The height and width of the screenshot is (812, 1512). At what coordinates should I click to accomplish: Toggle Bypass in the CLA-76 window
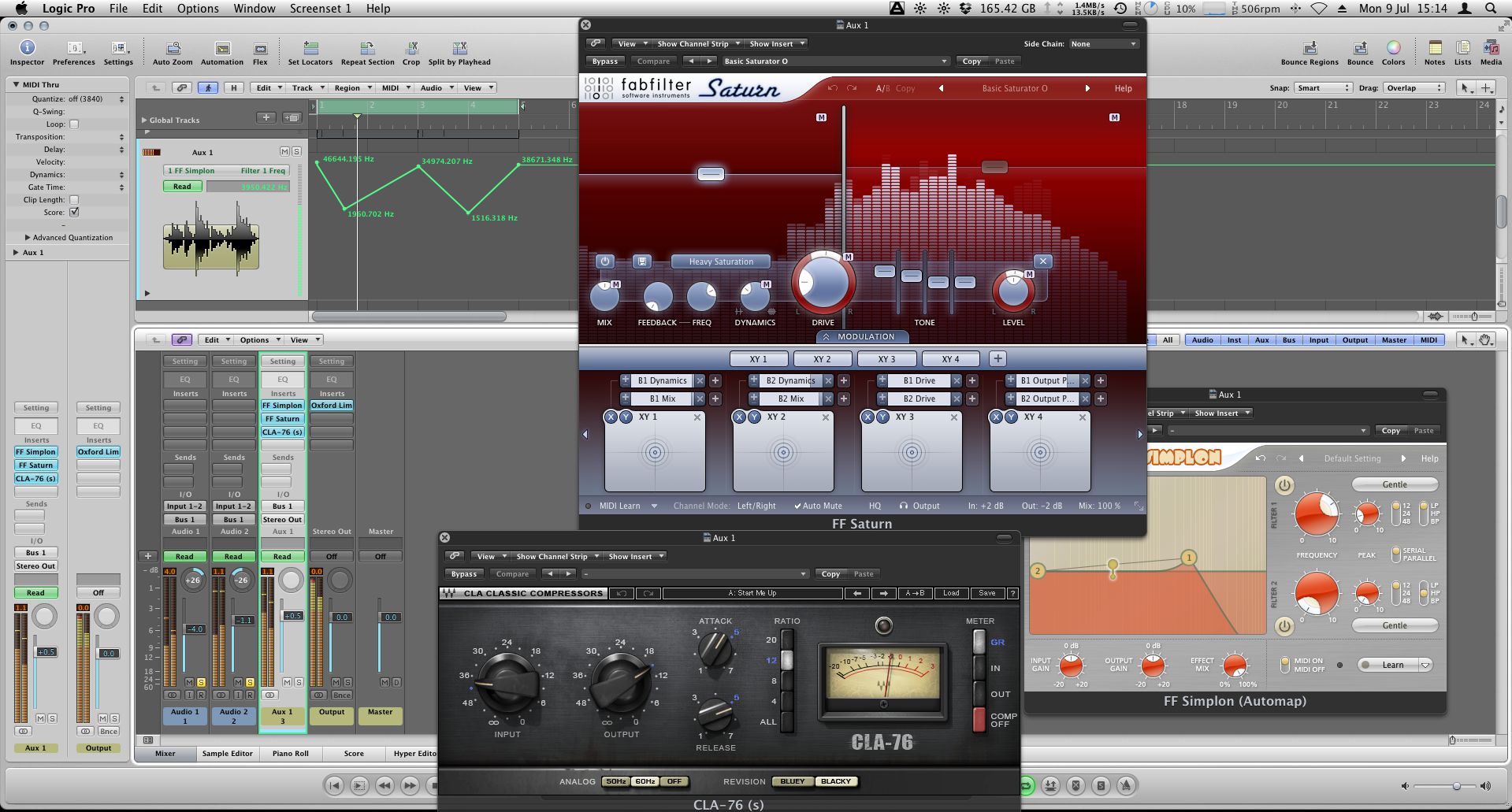[464, 573]
